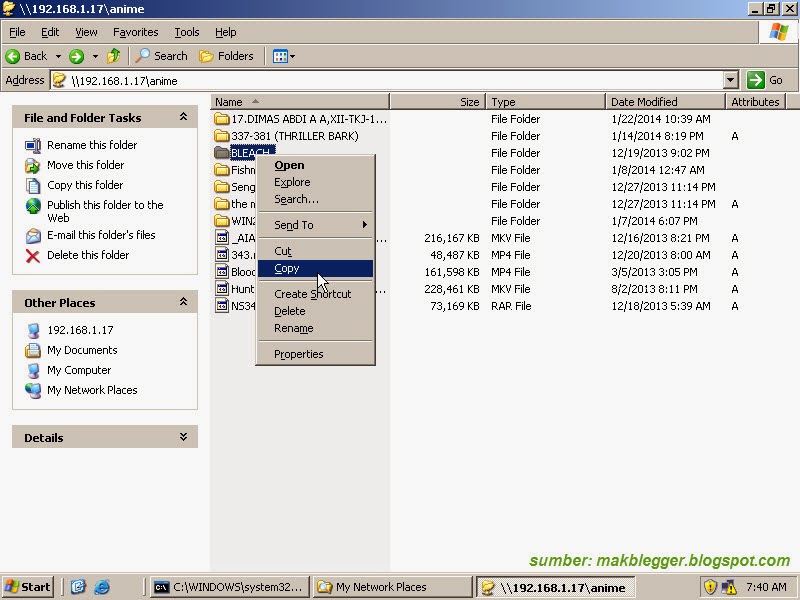Viewport: 800px width, 600px height.
Task: Open the Back history dropdown arrow
Action: pos(58,56)
